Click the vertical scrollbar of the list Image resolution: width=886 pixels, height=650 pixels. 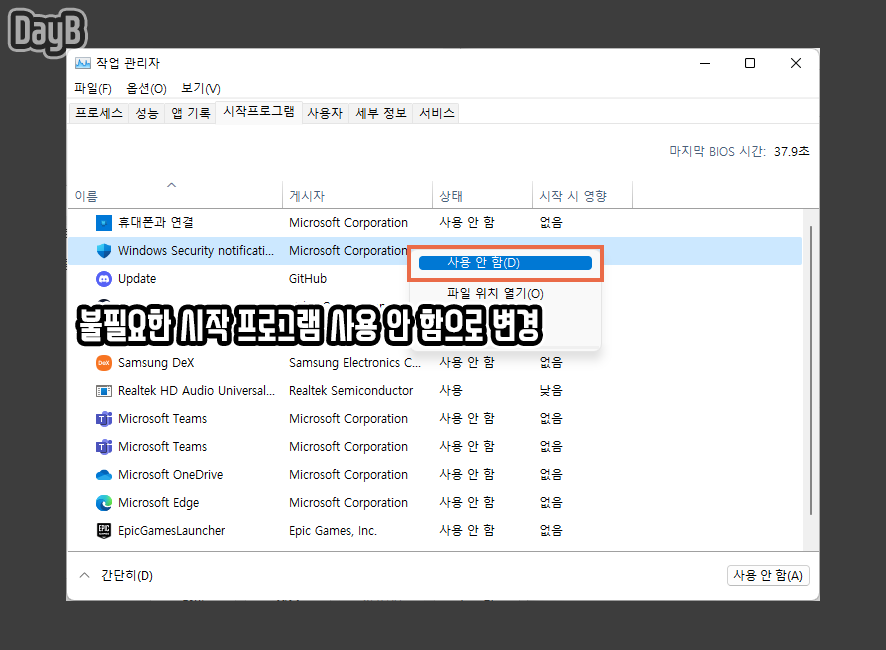point(811,370)
